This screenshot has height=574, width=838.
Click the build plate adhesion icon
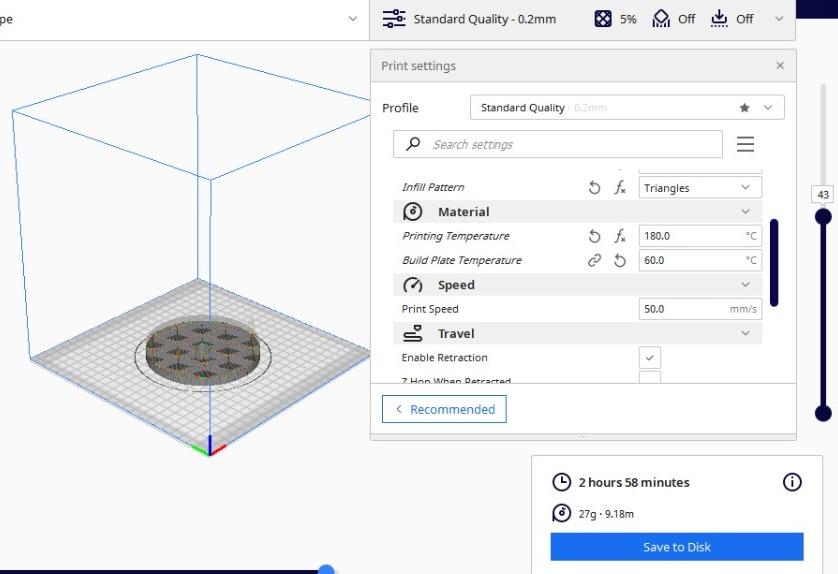(x=719, y=19)
